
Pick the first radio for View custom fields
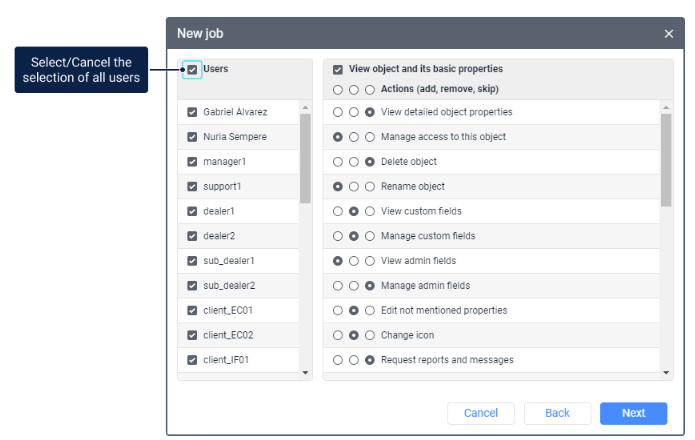(338, 211)
